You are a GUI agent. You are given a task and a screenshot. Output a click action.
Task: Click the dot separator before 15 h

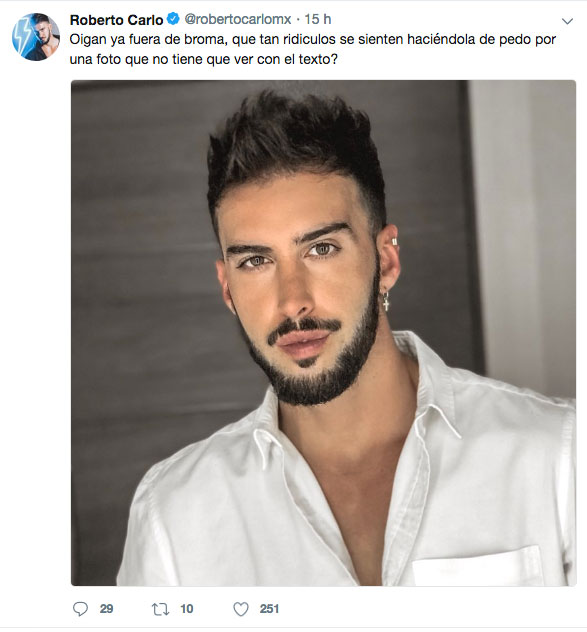[x=298, y=19]
